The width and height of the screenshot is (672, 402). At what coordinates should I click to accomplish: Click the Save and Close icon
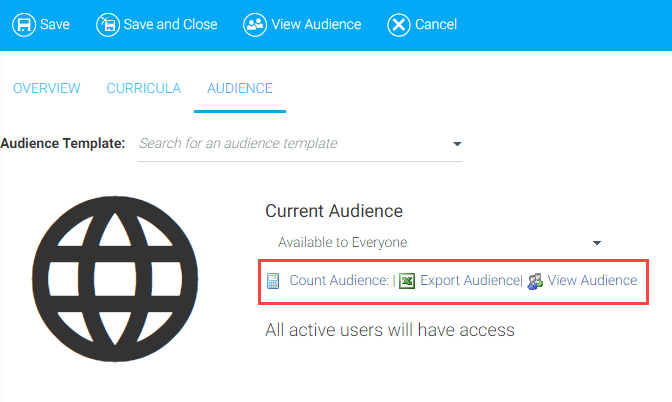click(107, 24)
